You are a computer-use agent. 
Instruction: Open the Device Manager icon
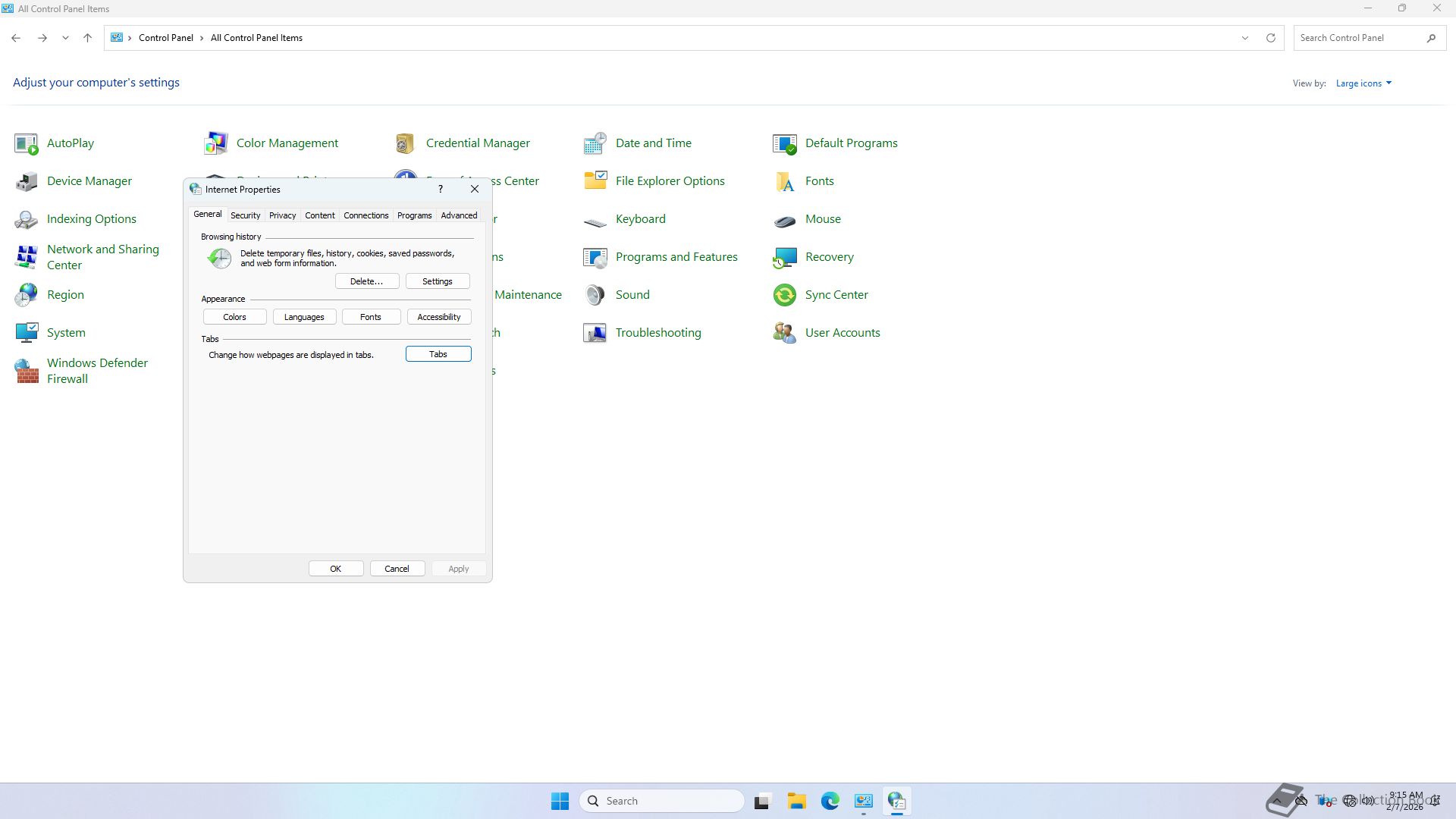click(x=27, y=181)
